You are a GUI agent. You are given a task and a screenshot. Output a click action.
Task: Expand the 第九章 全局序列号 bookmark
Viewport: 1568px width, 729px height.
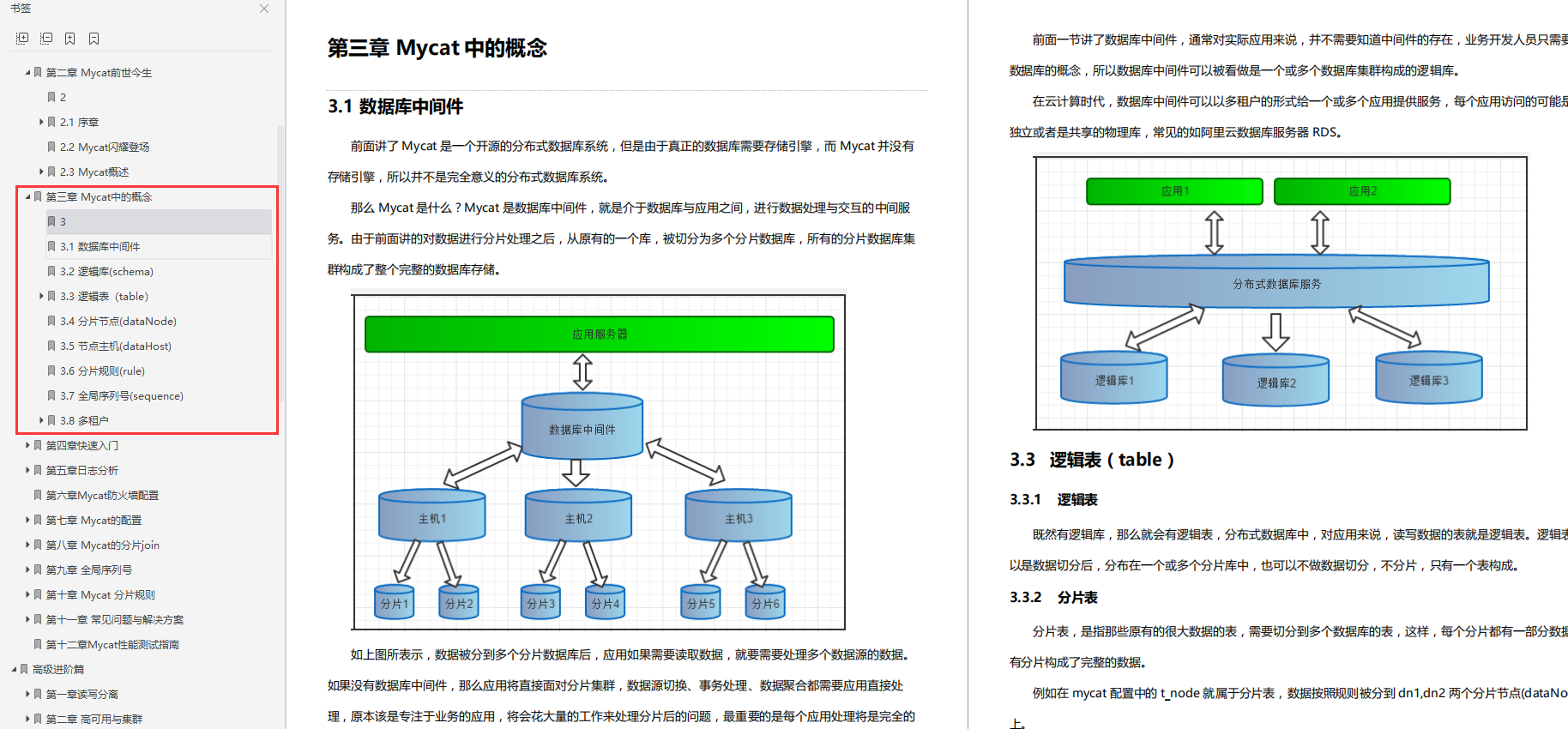(27, 570)
